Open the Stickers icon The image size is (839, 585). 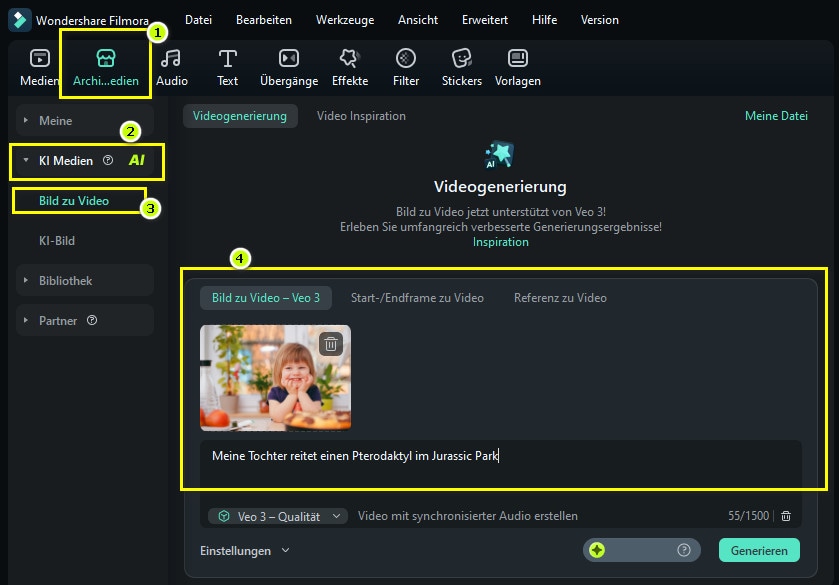click(x=461, y=58)
